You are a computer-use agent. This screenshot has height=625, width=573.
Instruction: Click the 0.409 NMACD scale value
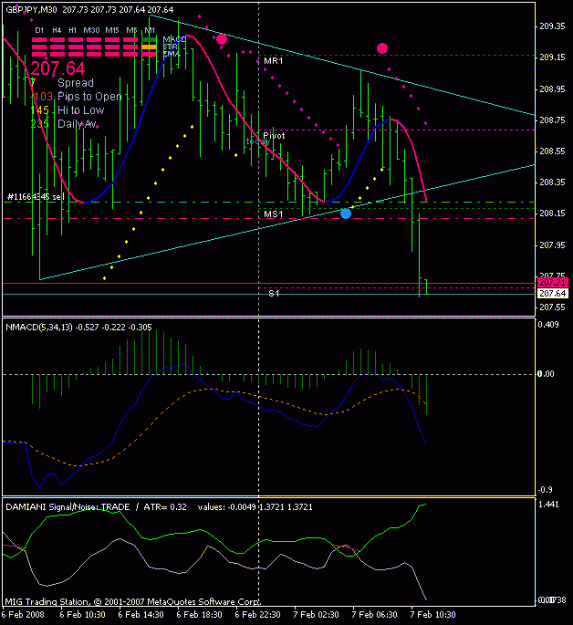coord(549,325)
